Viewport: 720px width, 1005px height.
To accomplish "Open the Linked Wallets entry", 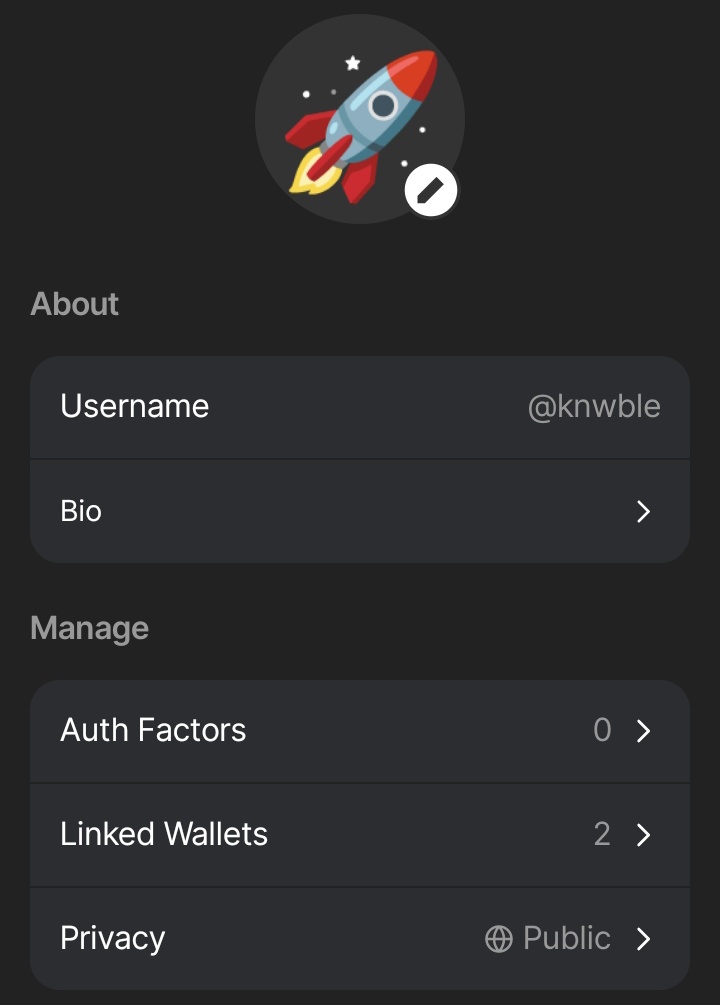I will [x=360, y=835].
